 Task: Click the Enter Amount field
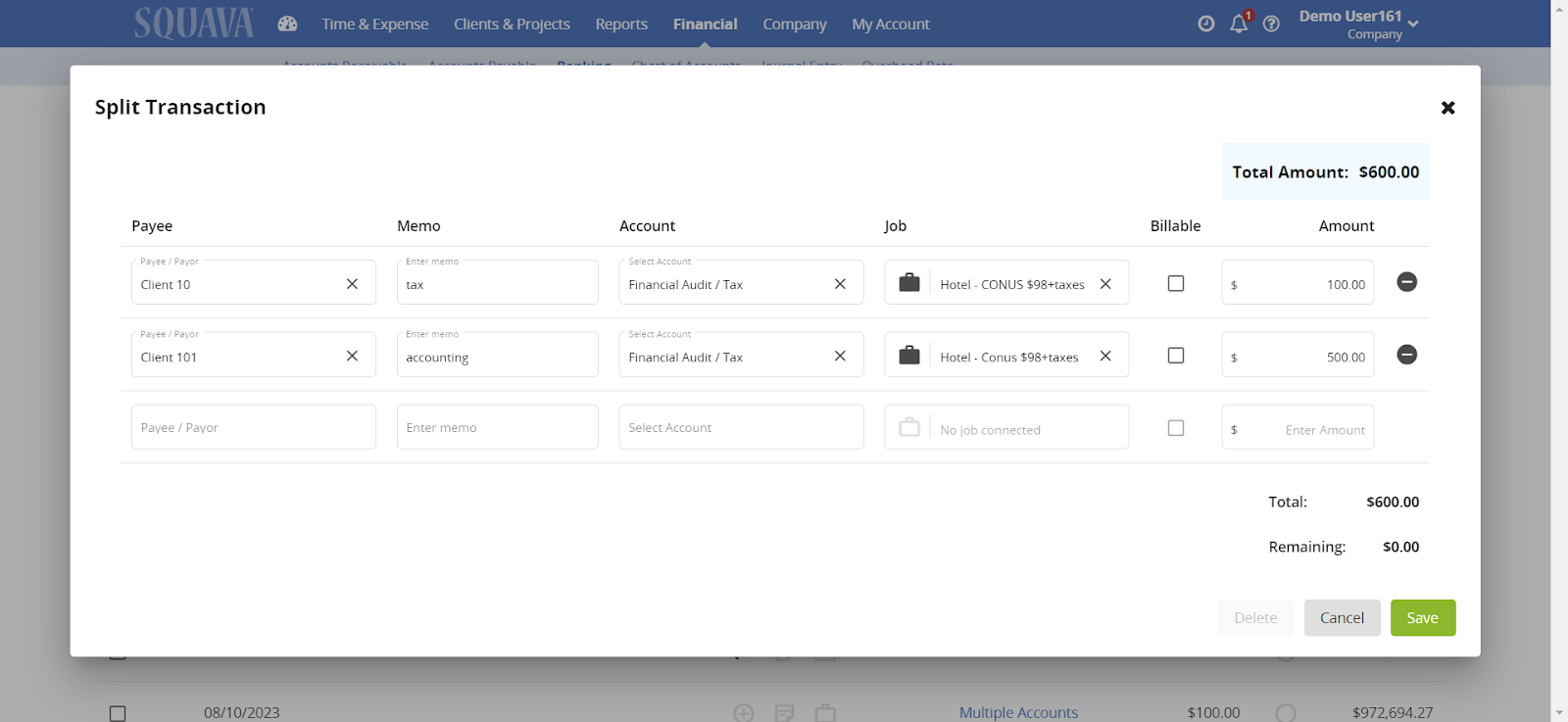click(x=1298, y=427)
